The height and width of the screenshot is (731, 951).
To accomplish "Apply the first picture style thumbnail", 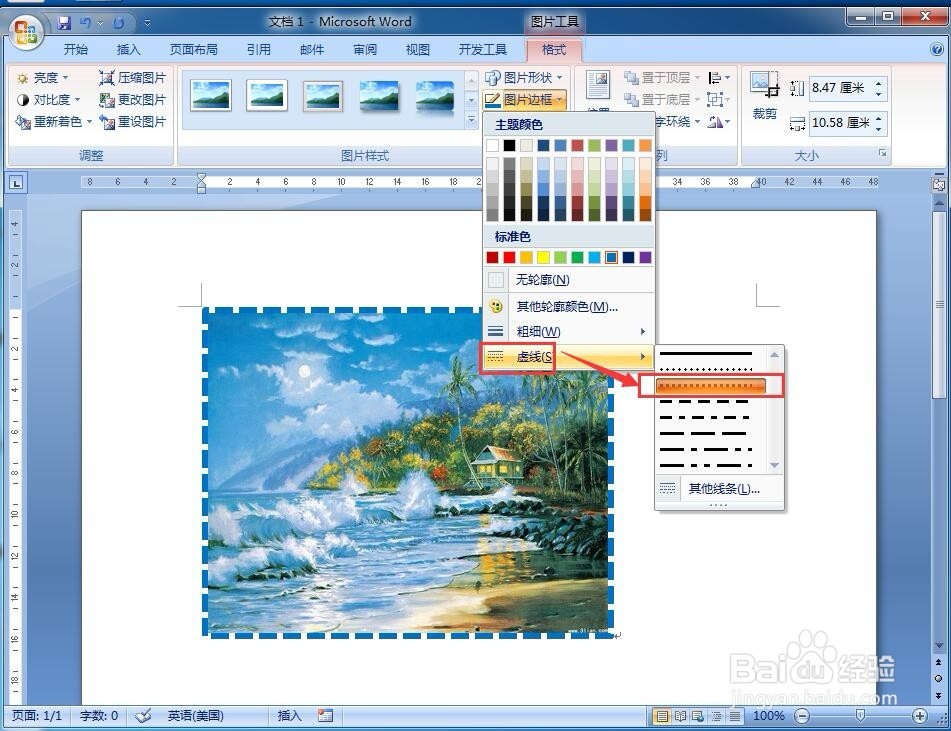I will pyautogui.click(x=210, y=96).
